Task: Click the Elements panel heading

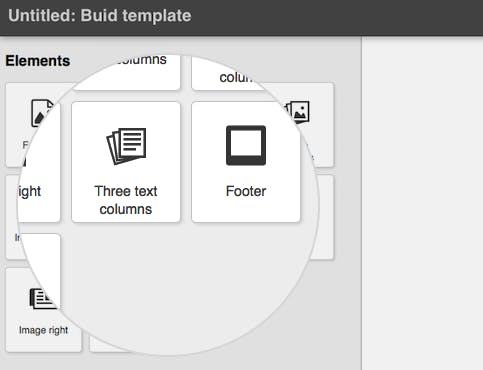Action: [38, 61]
